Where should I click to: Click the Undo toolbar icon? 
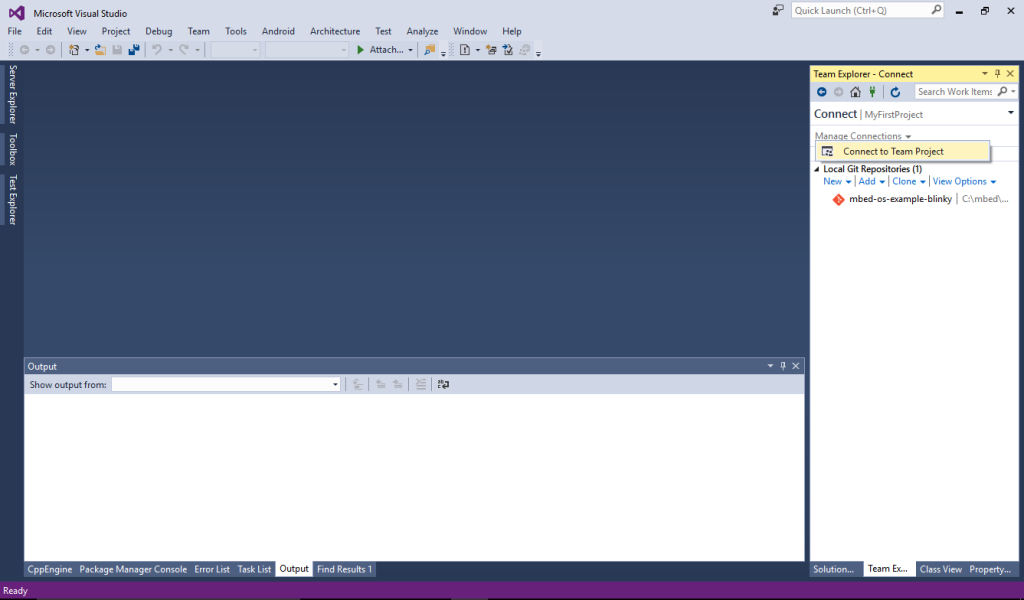pyautogui.click(x=159, y=49)
